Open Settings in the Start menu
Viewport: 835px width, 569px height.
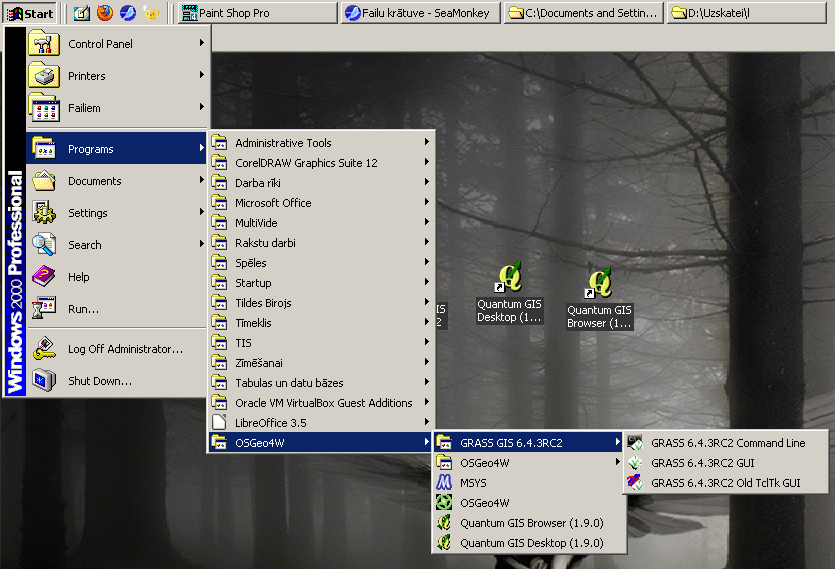[x=116, y=213]
